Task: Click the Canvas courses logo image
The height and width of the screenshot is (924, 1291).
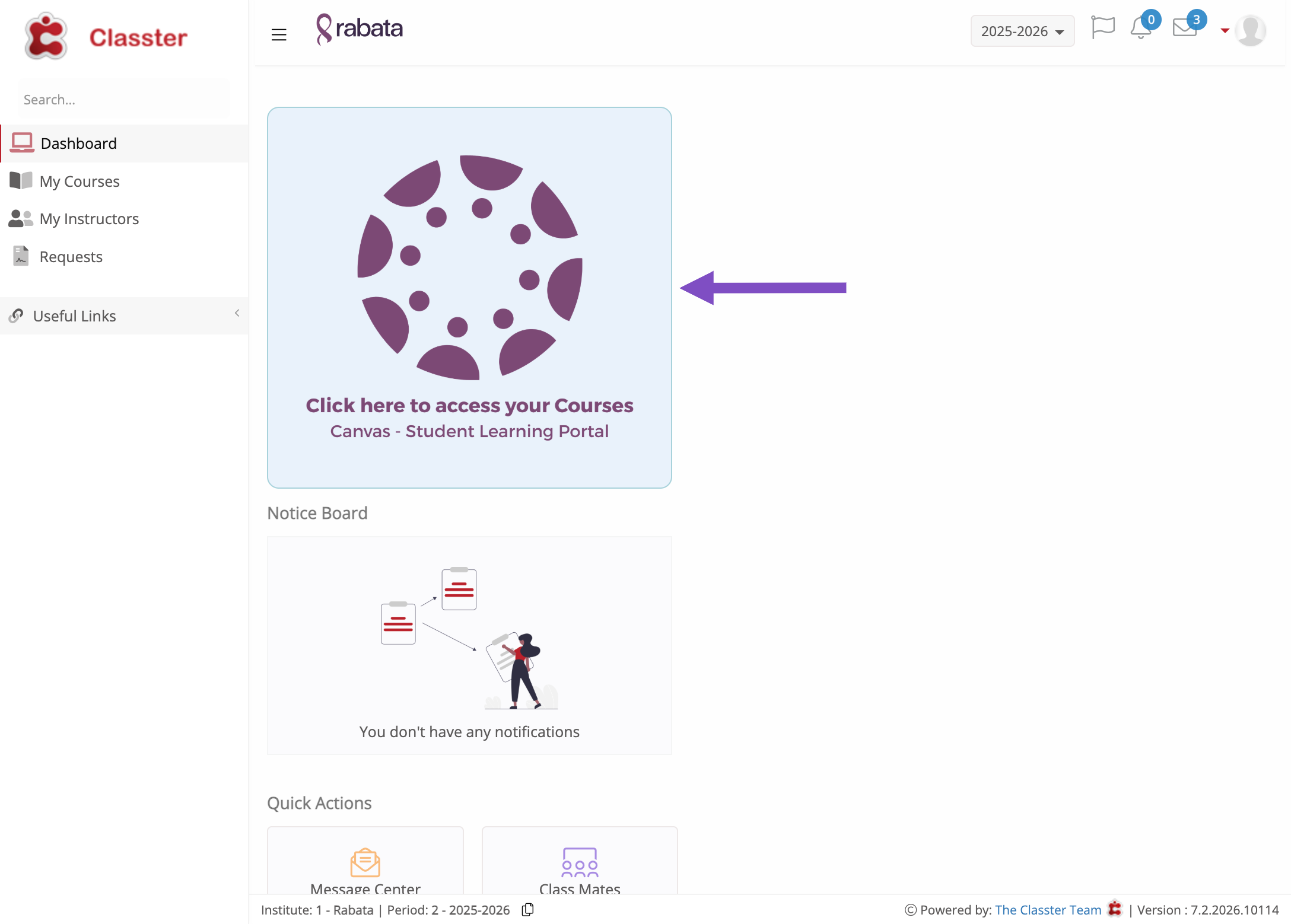Action: coord(469,267)
